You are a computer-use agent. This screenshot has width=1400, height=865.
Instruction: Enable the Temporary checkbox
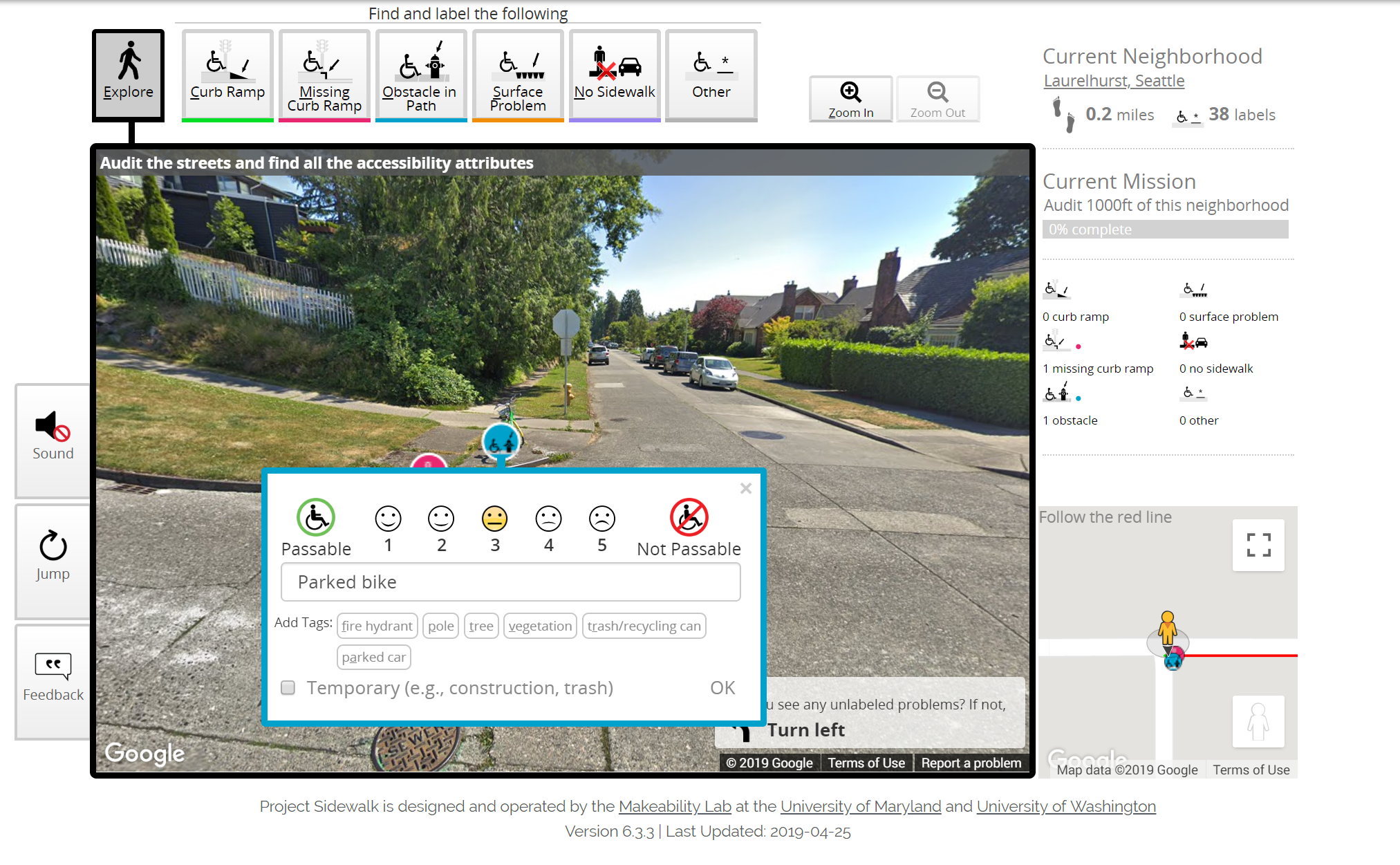pos(288,688)
